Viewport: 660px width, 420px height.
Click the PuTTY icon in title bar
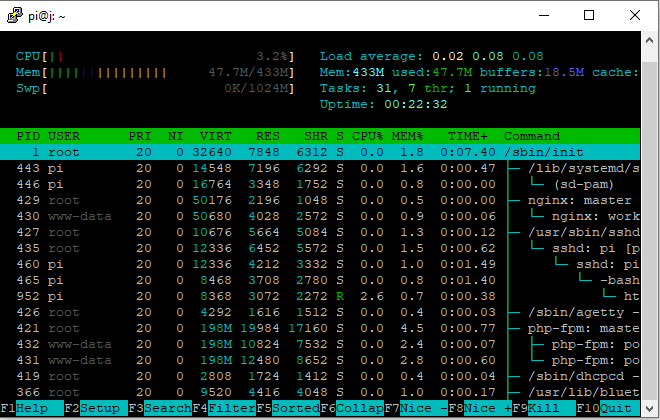coord(15,16)
